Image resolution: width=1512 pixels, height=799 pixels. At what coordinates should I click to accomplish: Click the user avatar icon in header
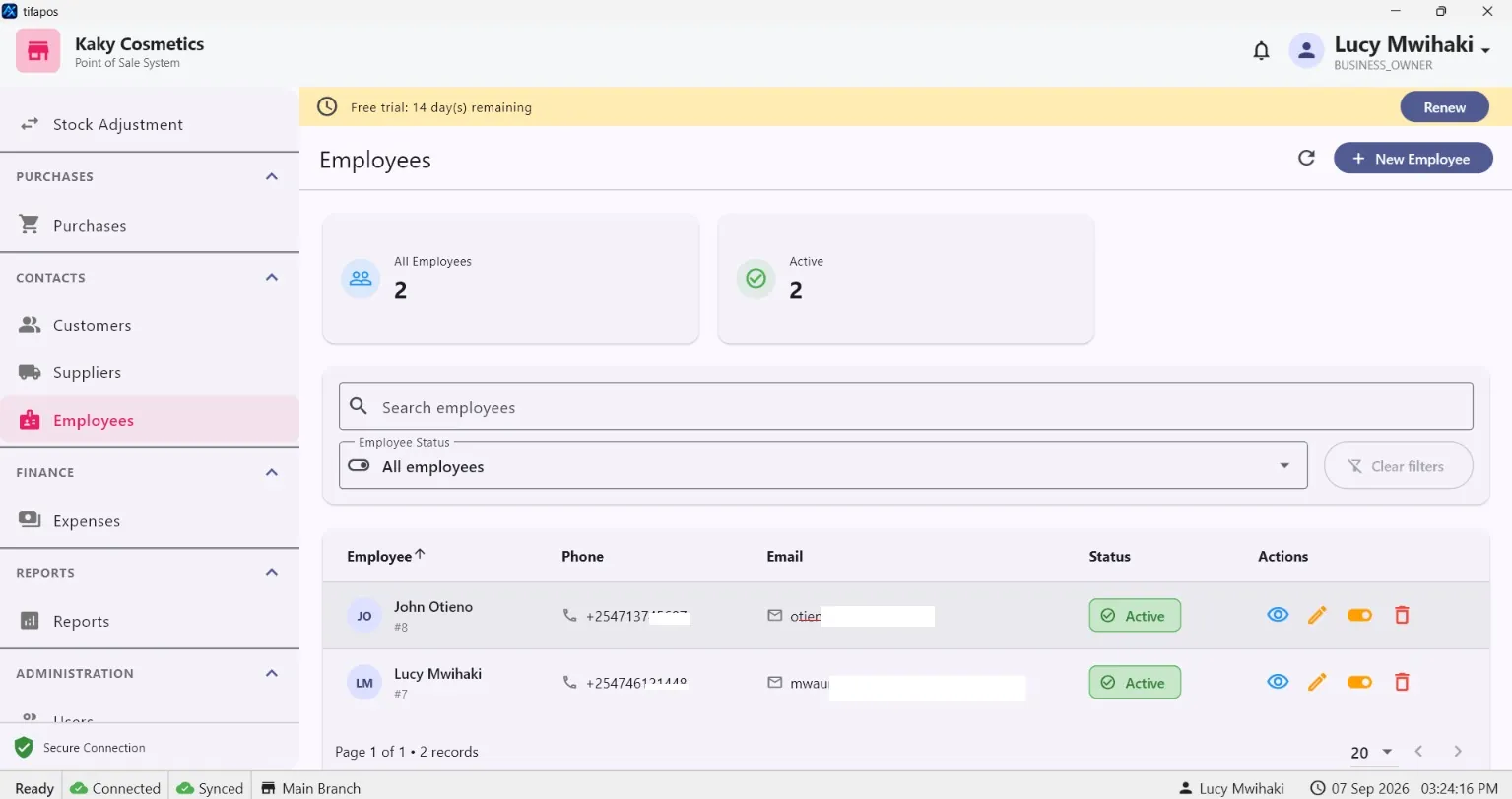tap(1306, 51)
